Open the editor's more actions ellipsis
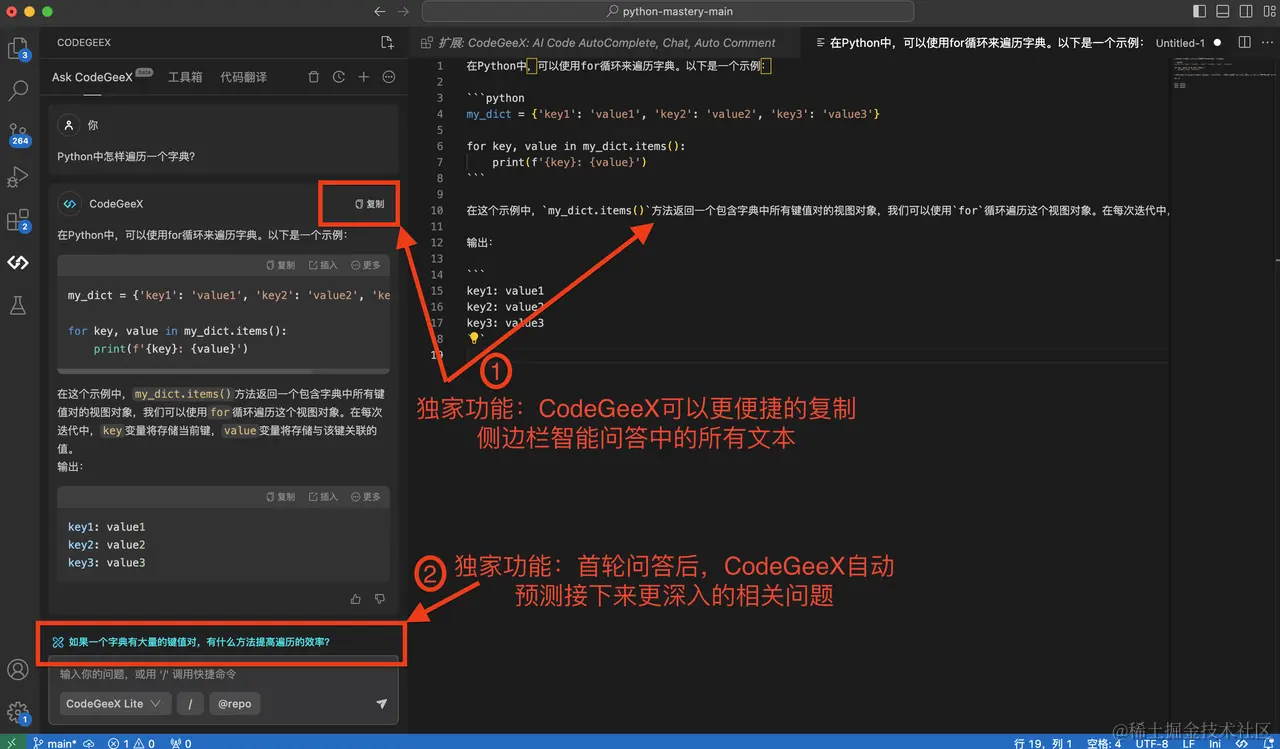1280x749 pixels. 1266,43
